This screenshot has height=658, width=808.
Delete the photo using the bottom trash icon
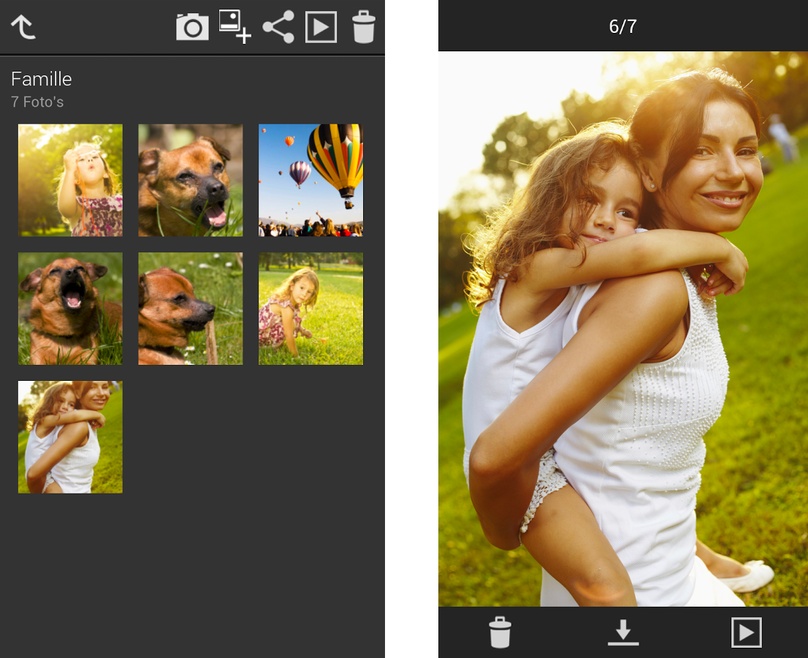tap(500, 632)
